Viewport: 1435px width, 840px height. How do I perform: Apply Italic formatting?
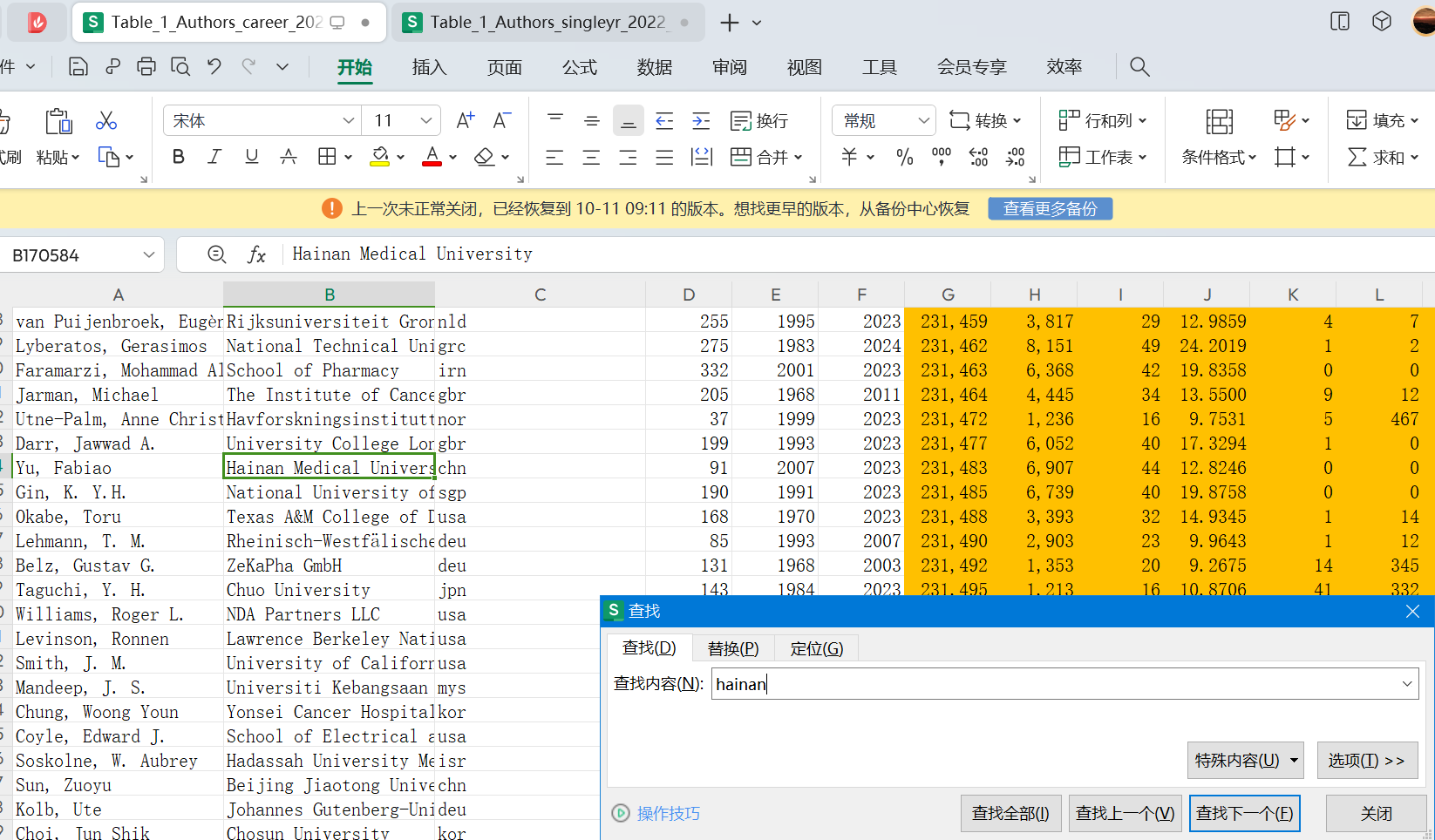(214, 157)
